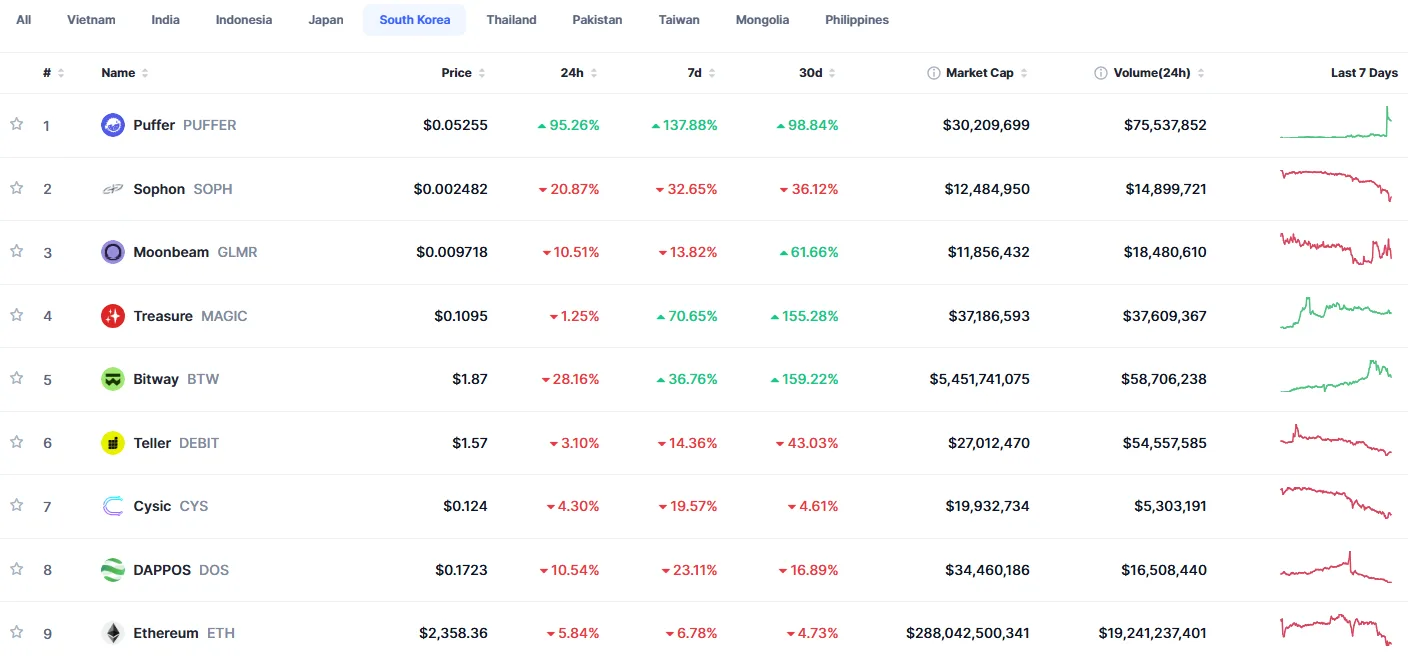Switch to the Philippines tab

pyautogui.click(x=857, y=20)
